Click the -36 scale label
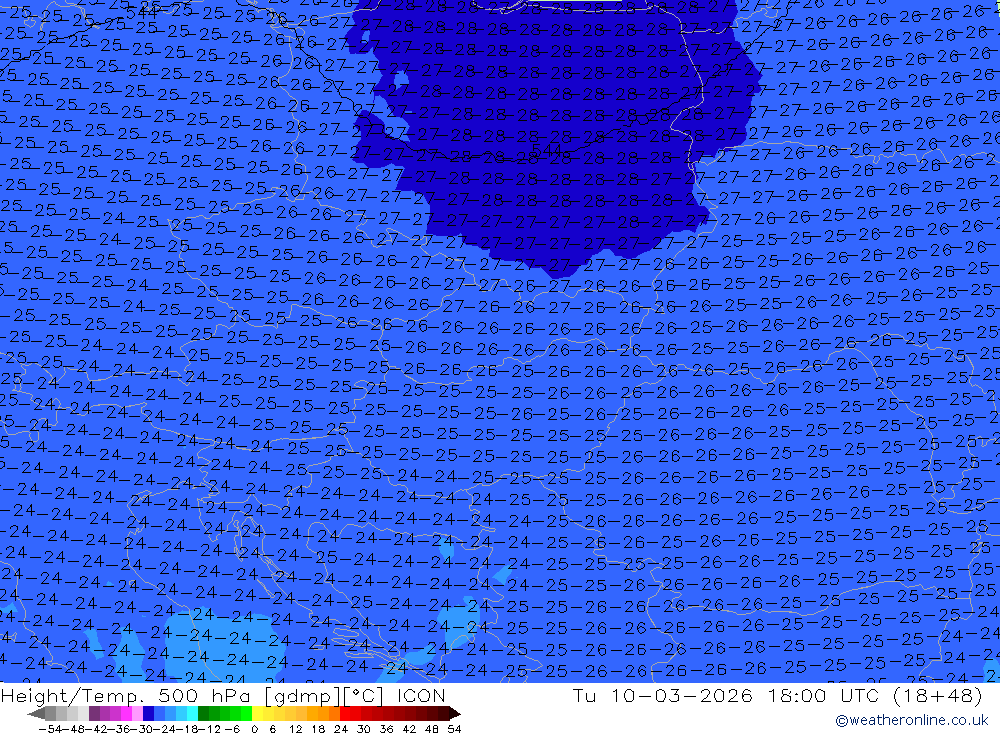 tap(120, 729)
